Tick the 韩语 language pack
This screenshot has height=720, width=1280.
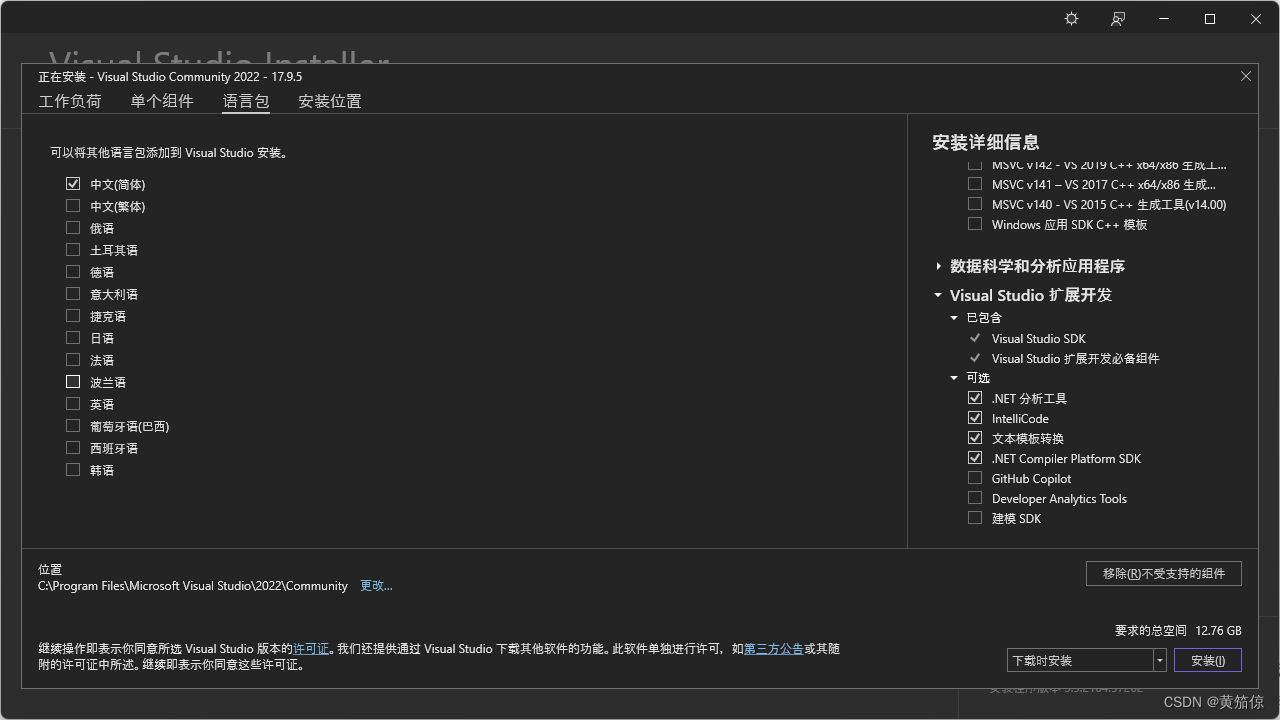[73, 470]
